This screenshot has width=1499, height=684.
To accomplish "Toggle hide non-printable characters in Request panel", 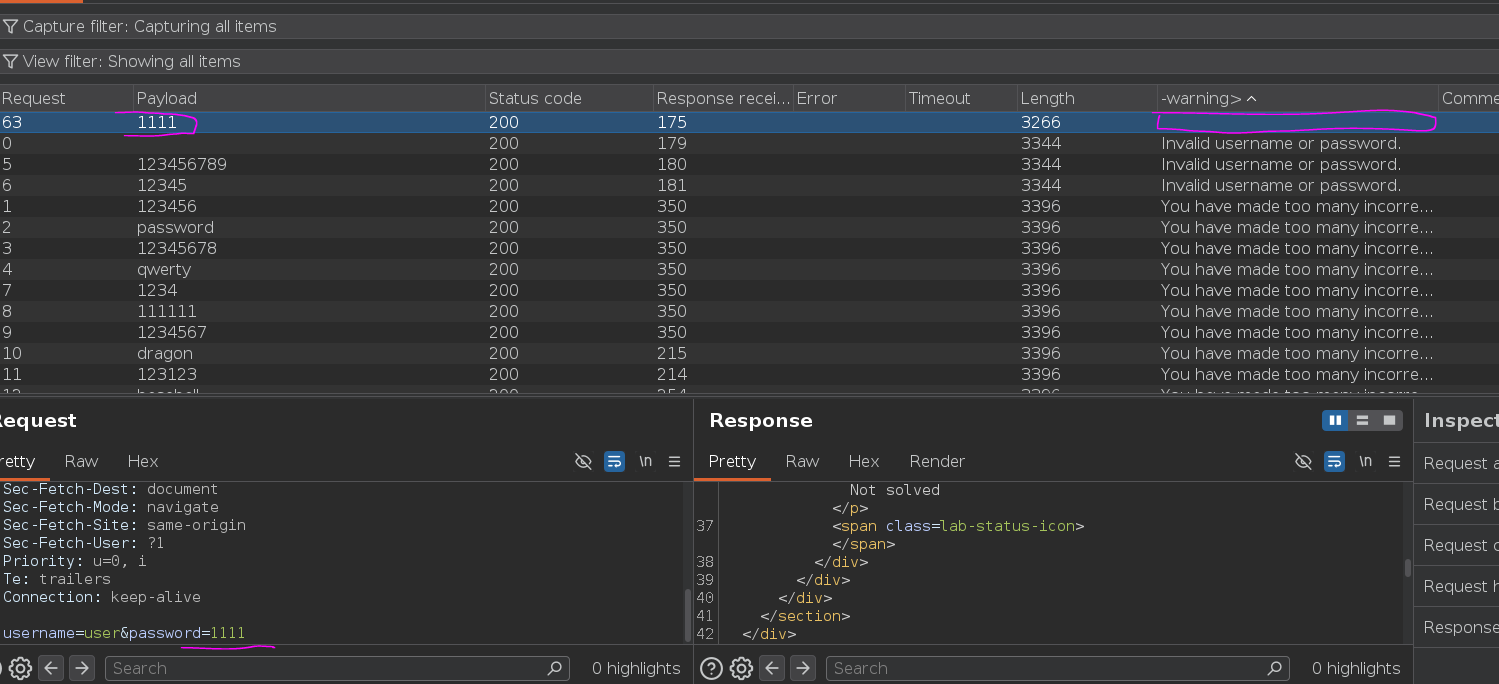I will 584,461.
